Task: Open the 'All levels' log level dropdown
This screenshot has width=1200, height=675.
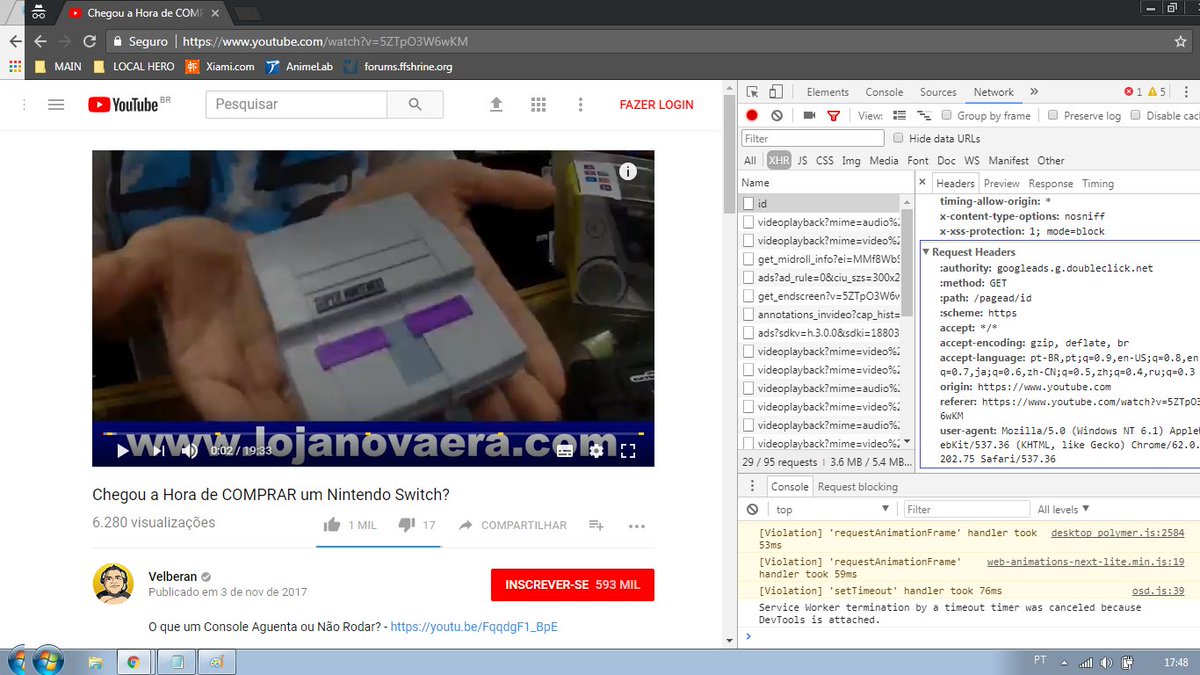Action: pyautogui.click(x=1064, y=509)
